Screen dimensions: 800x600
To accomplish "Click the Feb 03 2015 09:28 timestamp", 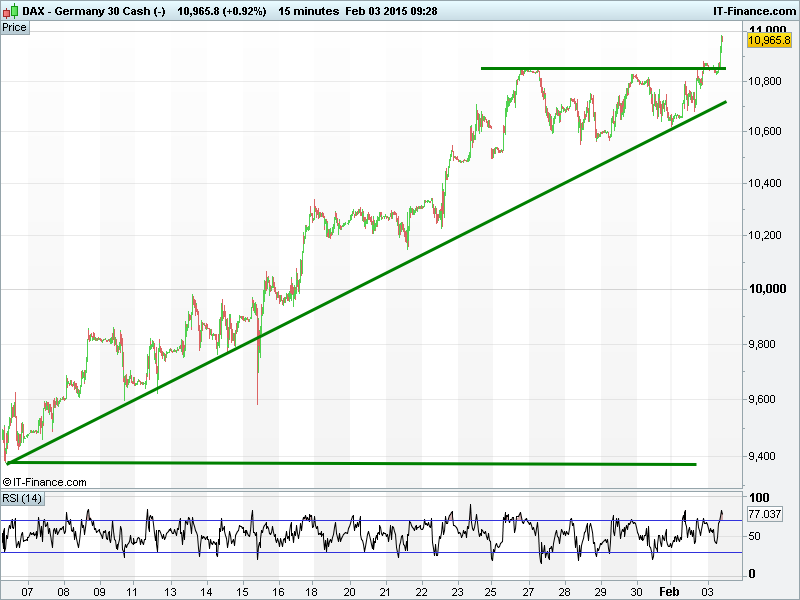I will coord(397,11).
